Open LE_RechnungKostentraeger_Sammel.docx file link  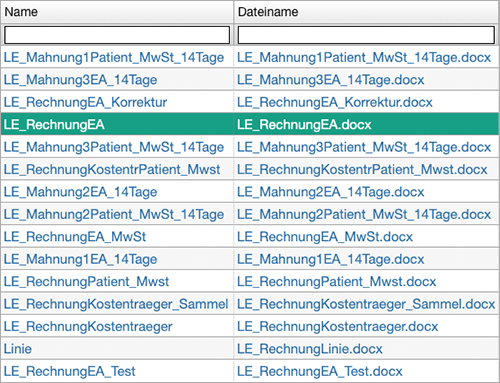[366, 304]
